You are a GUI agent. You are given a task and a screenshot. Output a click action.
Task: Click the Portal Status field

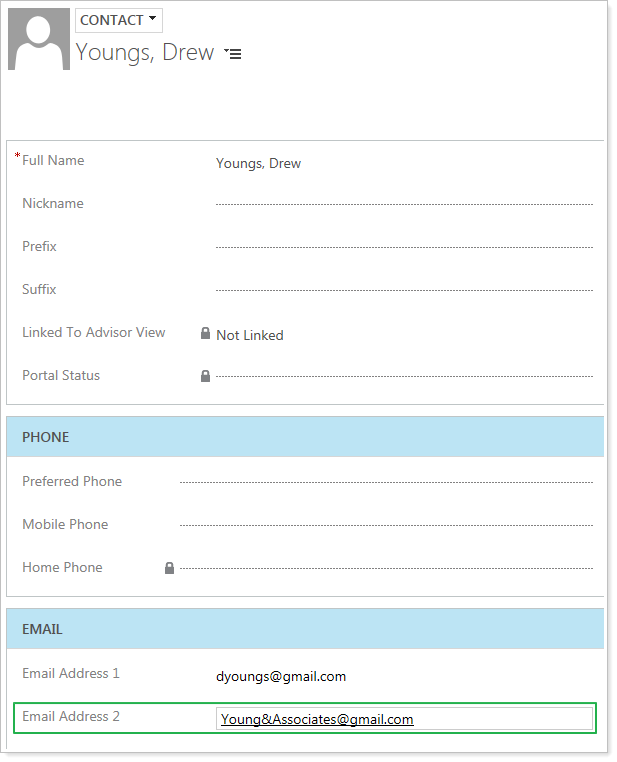[x=404, y=376]
